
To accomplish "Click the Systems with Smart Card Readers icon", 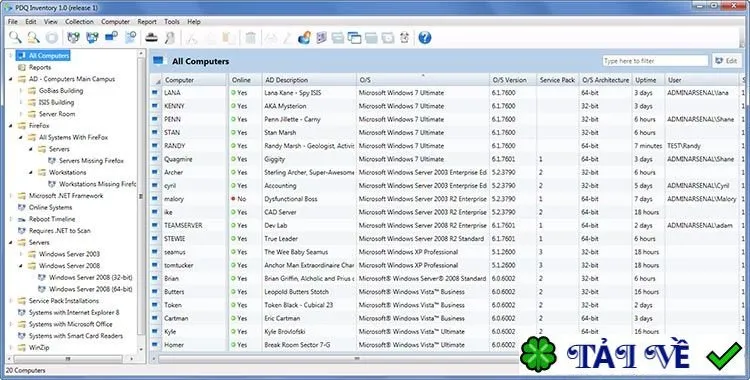I will 22,336.
